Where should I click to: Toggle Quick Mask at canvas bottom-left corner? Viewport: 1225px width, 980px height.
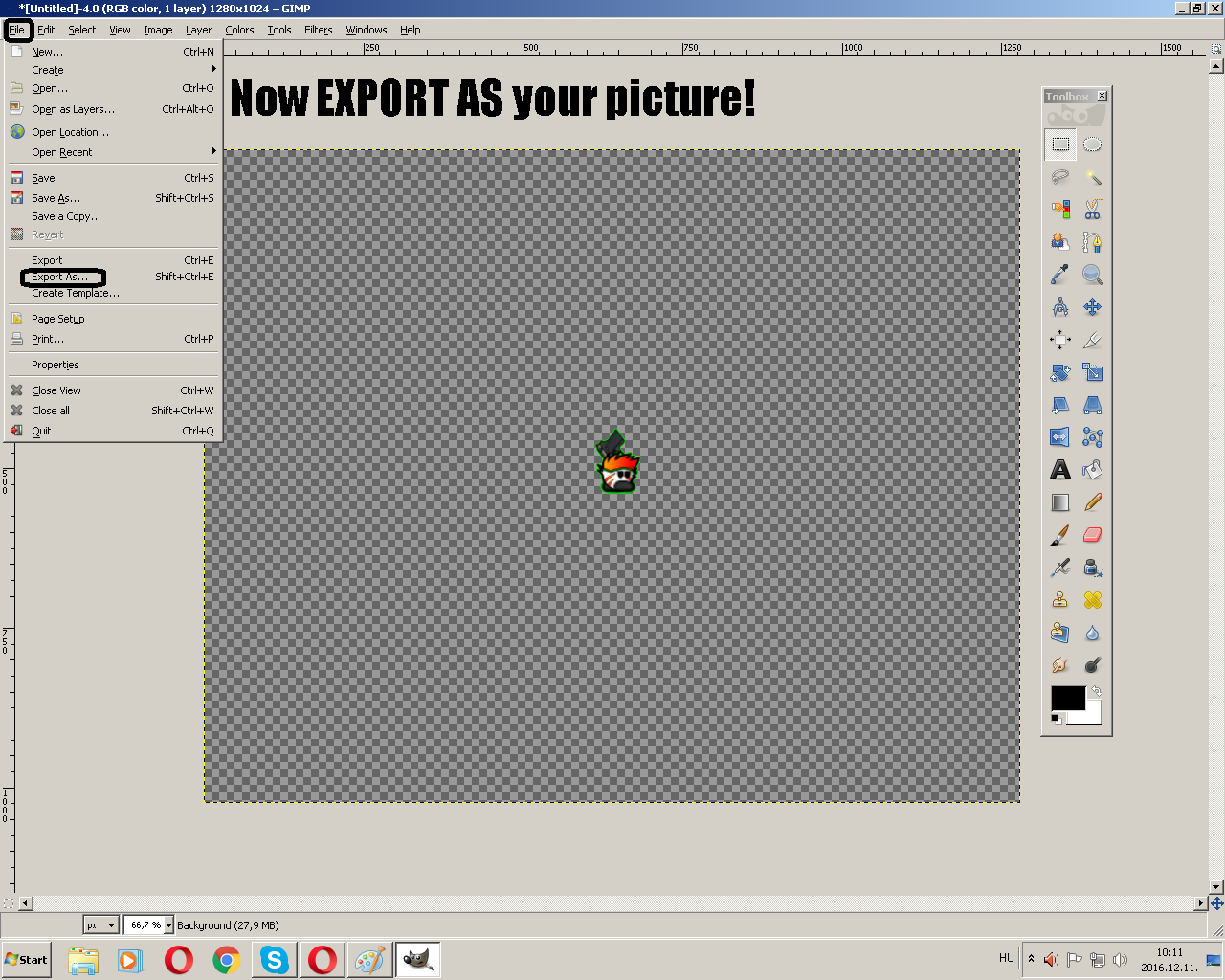click(x=9, y=902)
